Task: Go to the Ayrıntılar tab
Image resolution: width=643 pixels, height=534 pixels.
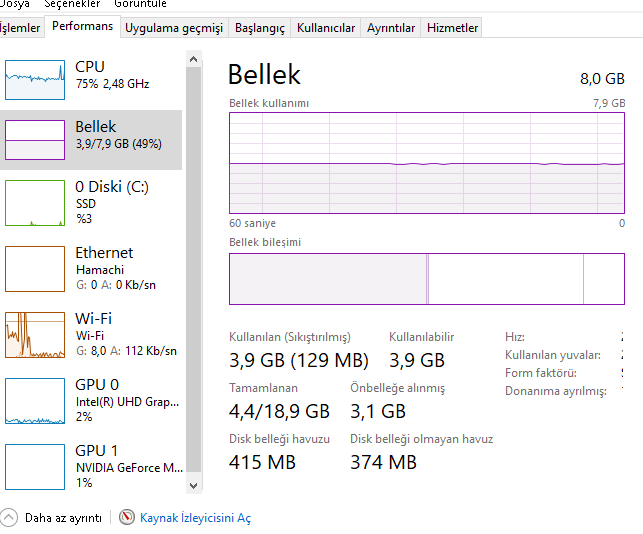Action: point(390,28)
